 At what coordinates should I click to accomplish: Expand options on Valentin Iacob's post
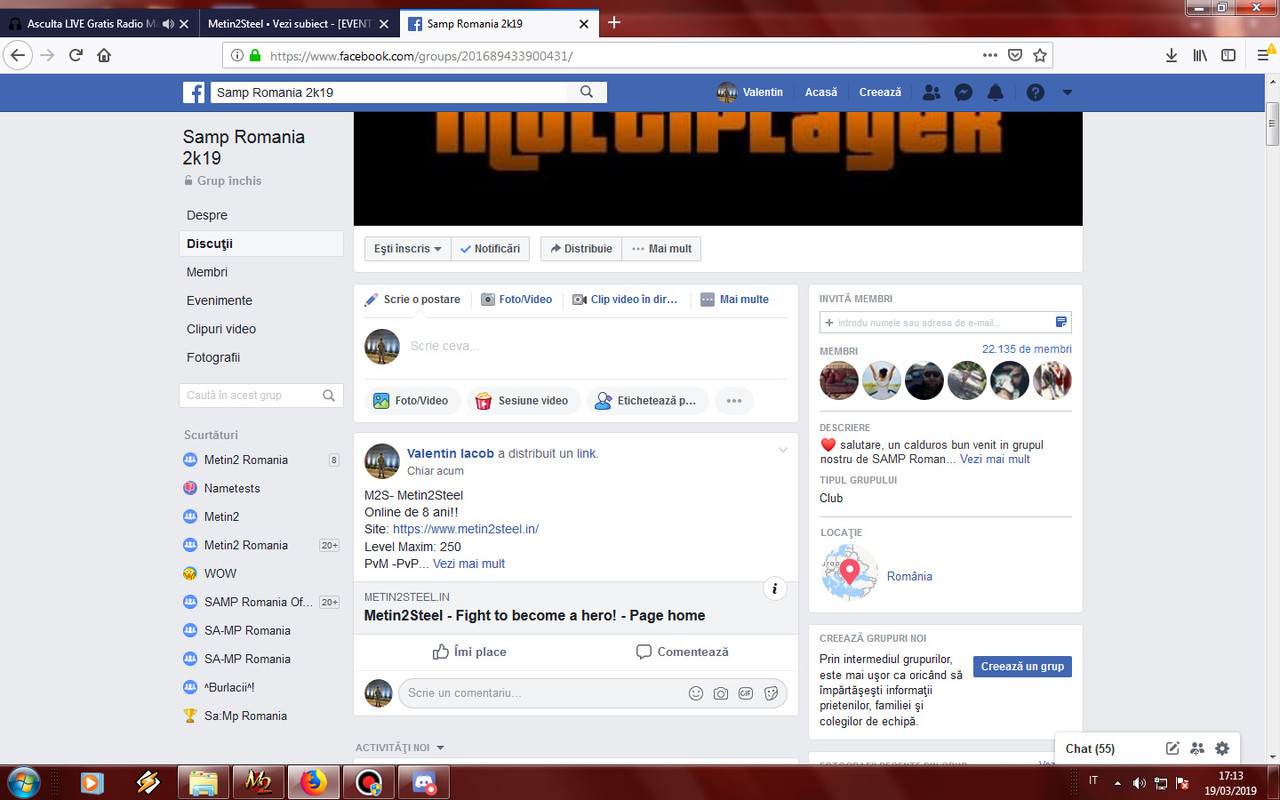(x=782, y=450)
